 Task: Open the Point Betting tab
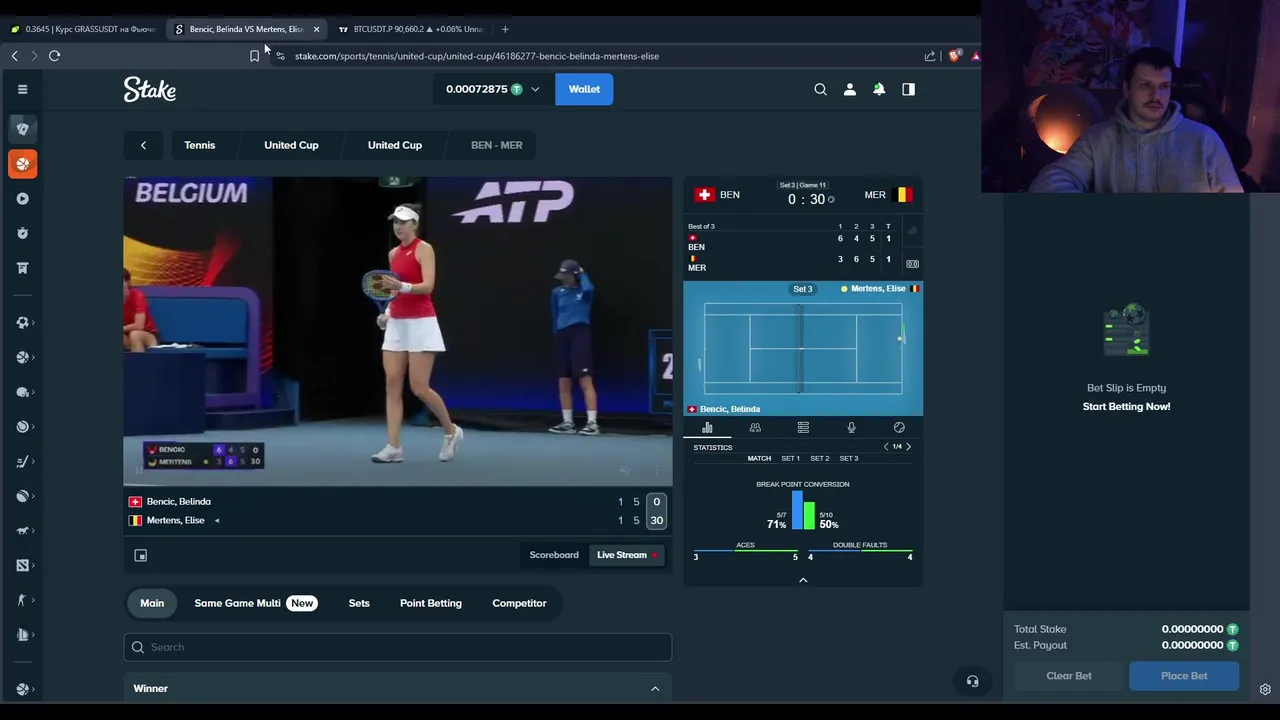[x=431, y=603]
